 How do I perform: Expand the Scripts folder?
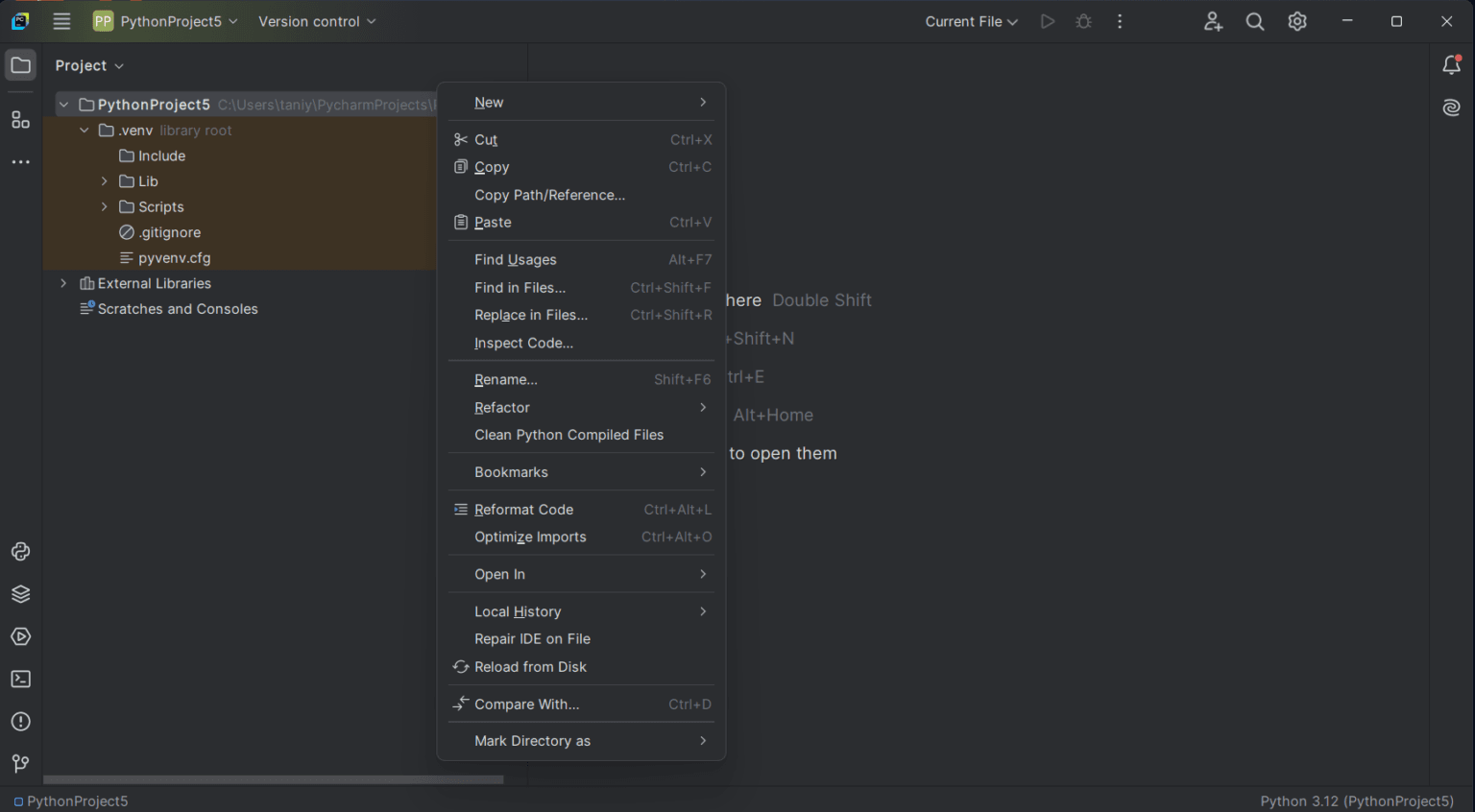coord(105,206)
